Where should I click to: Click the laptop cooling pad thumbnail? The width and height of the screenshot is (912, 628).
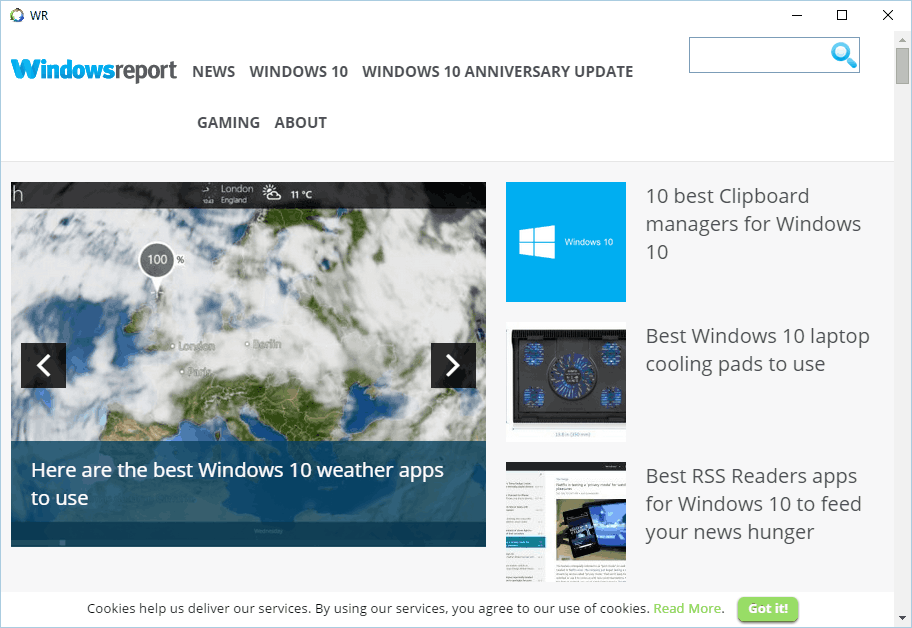(566, 382)
